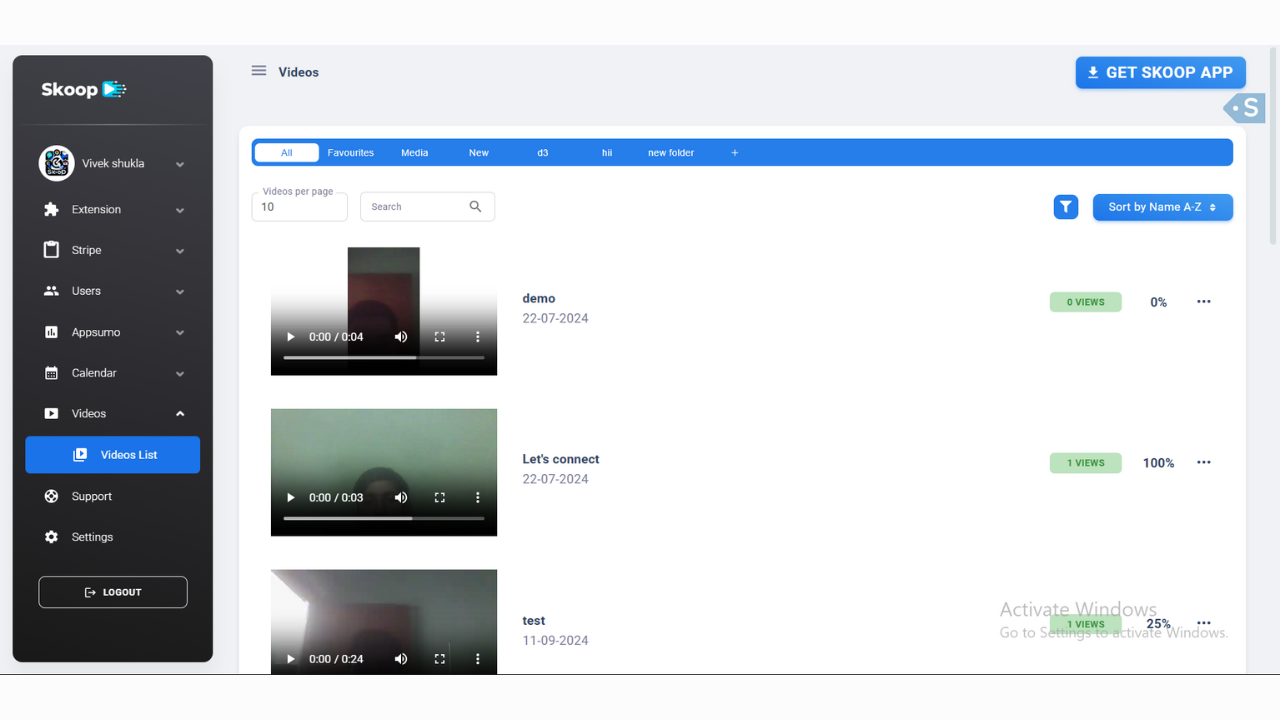Fullscreen the test video
The width and height of the screenshot is (1280, 720).
pos(439,659)
